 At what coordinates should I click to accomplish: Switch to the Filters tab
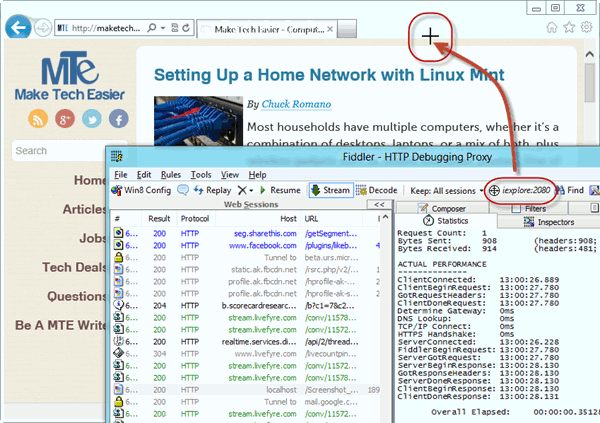tap(529, 208)
